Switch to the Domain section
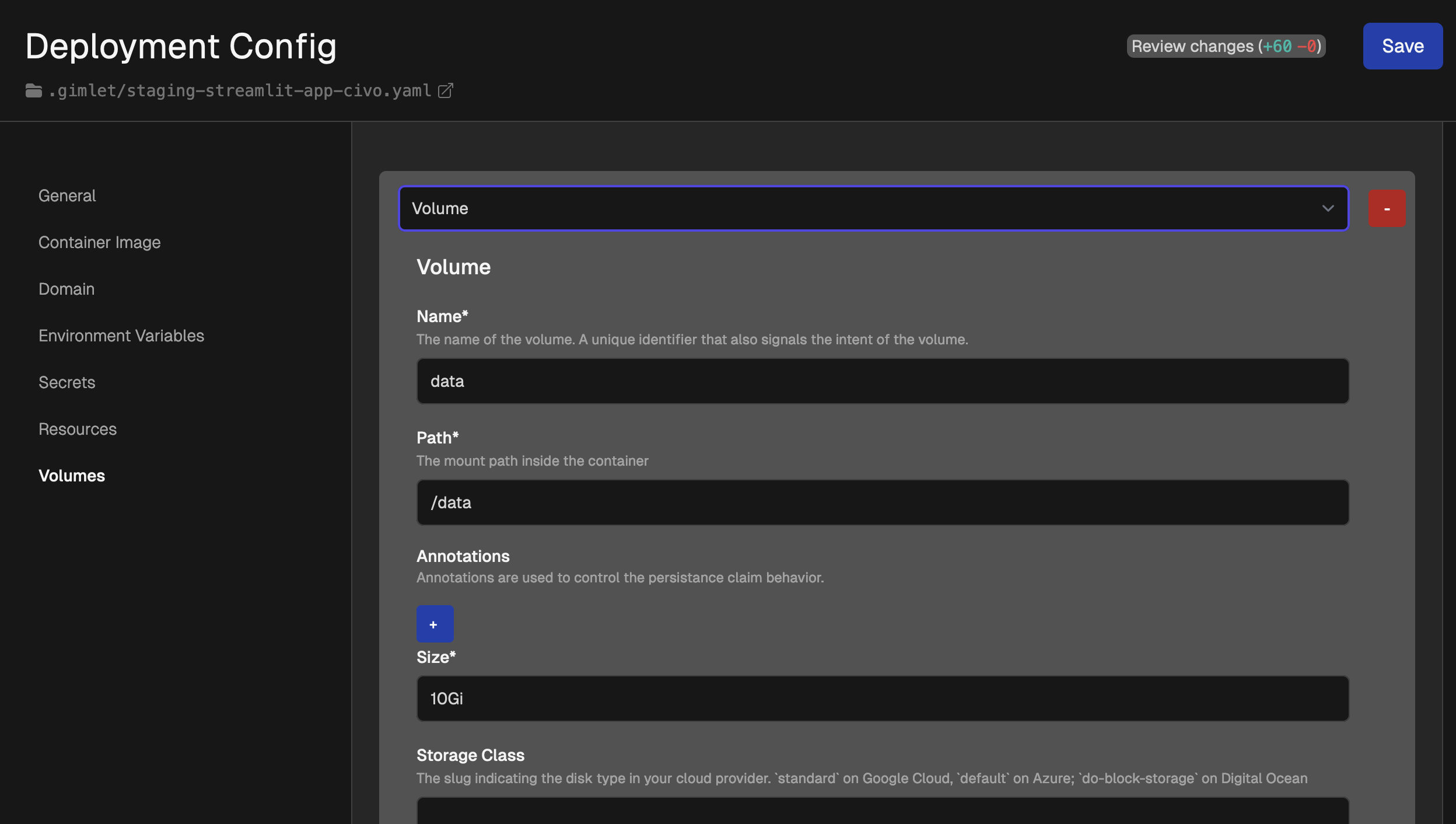The height and width of the screenshot is (824, 1456). coord(66,289)
